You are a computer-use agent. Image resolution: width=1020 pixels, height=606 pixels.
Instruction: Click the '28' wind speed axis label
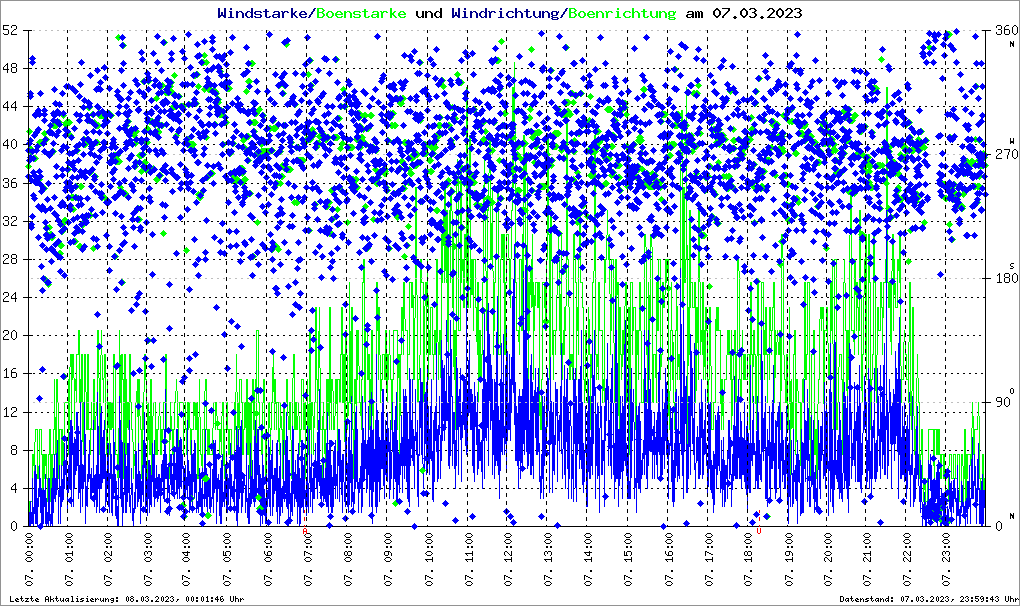(10, 259)
